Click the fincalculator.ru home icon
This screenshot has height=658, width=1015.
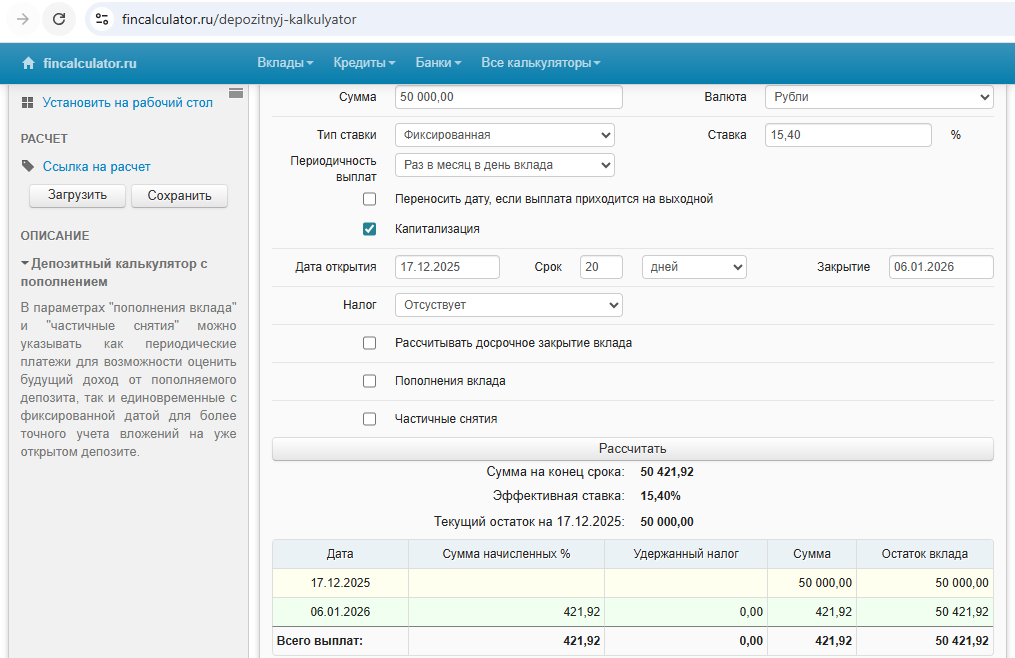click(28, 63)
